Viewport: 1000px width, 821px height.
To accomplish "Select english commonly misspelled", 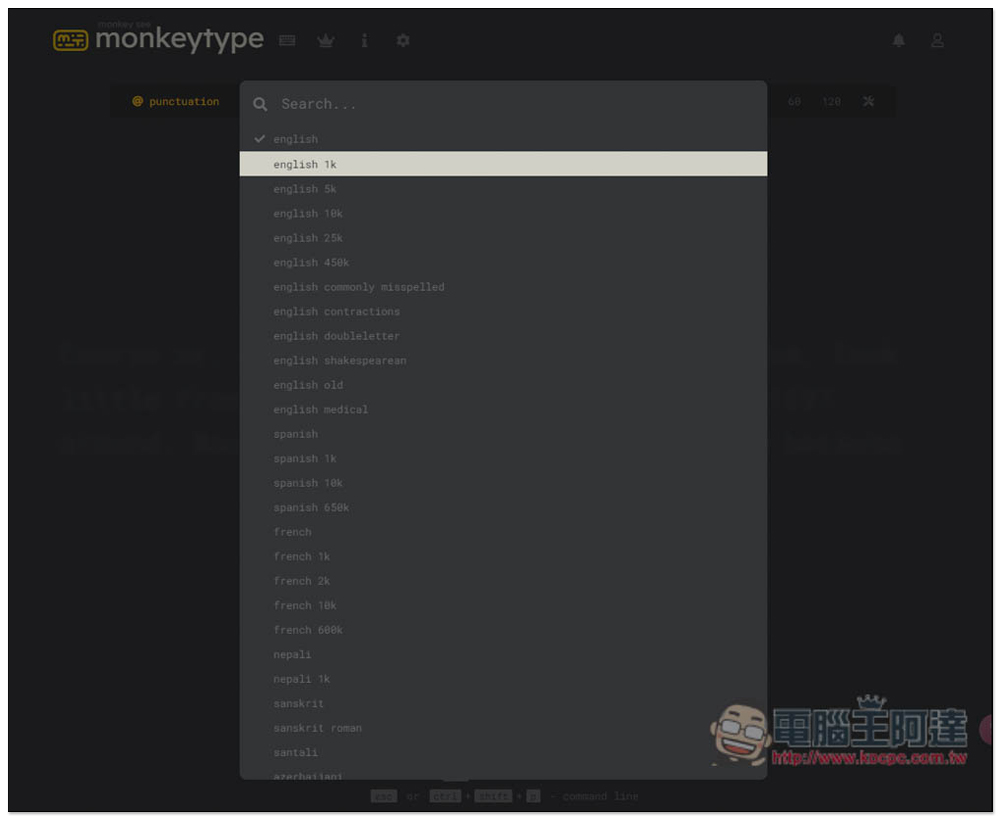I will click(x=503, y=287).
